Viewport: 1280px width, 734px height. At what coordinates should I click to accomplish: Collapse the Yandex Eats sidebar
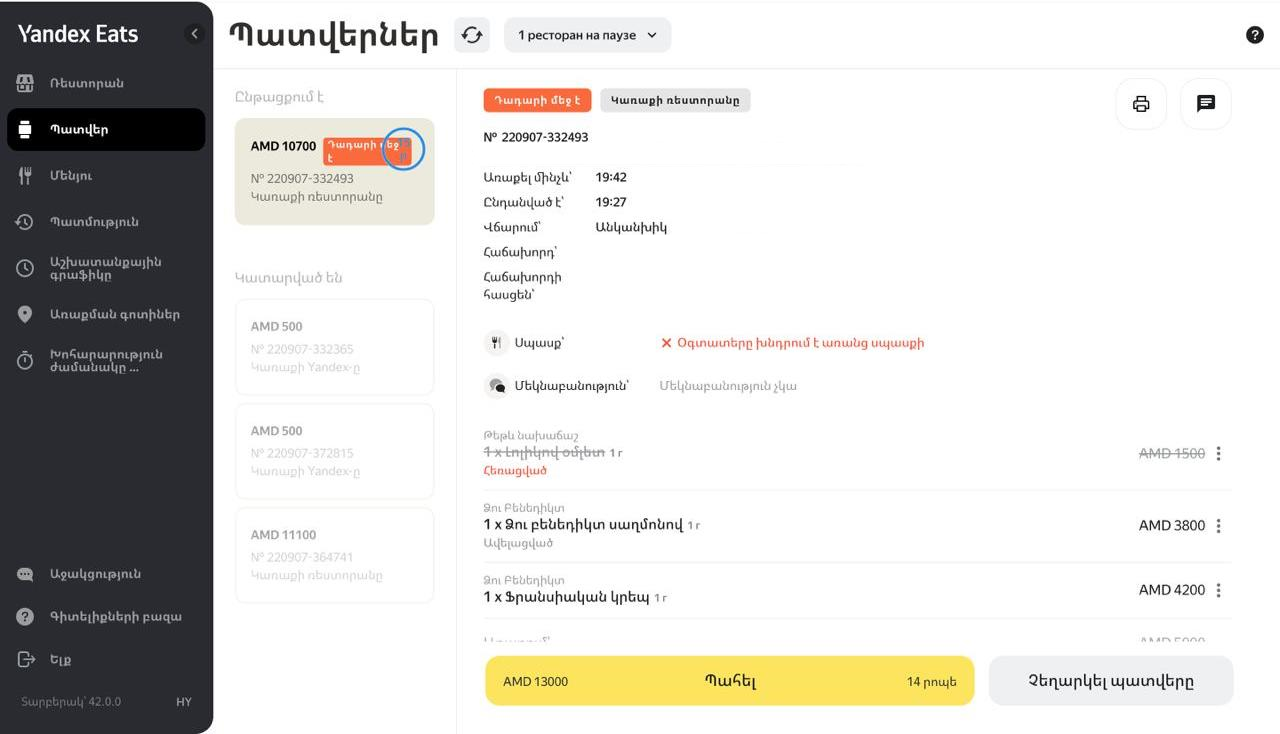195,34
